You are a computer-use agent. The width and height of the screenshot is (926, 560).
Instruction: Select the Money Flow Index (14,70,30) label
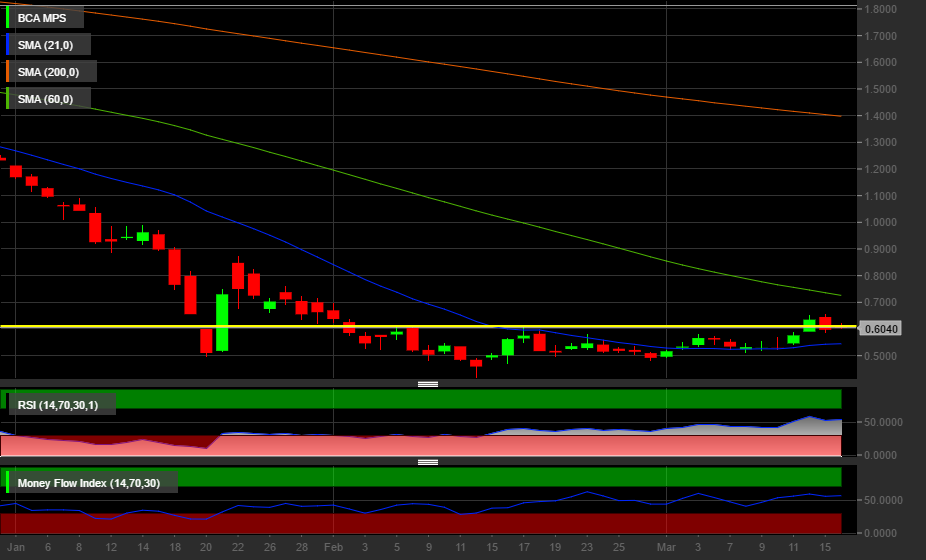coord(89,483)
